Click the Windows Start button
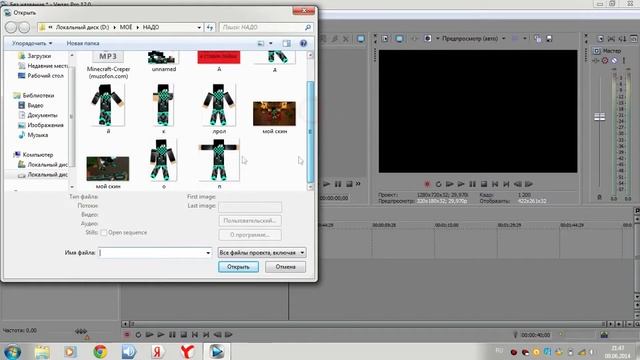640x360 pixels. 12,351
